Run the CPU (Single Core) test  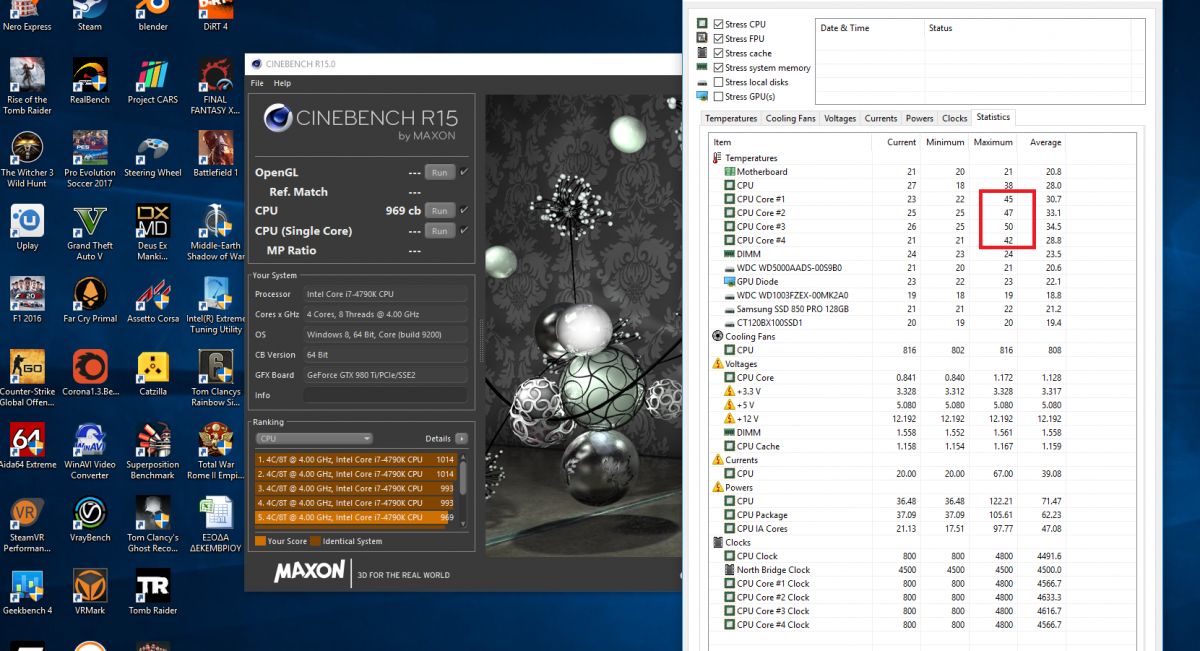pyautogui.click(x=439, y=231)
